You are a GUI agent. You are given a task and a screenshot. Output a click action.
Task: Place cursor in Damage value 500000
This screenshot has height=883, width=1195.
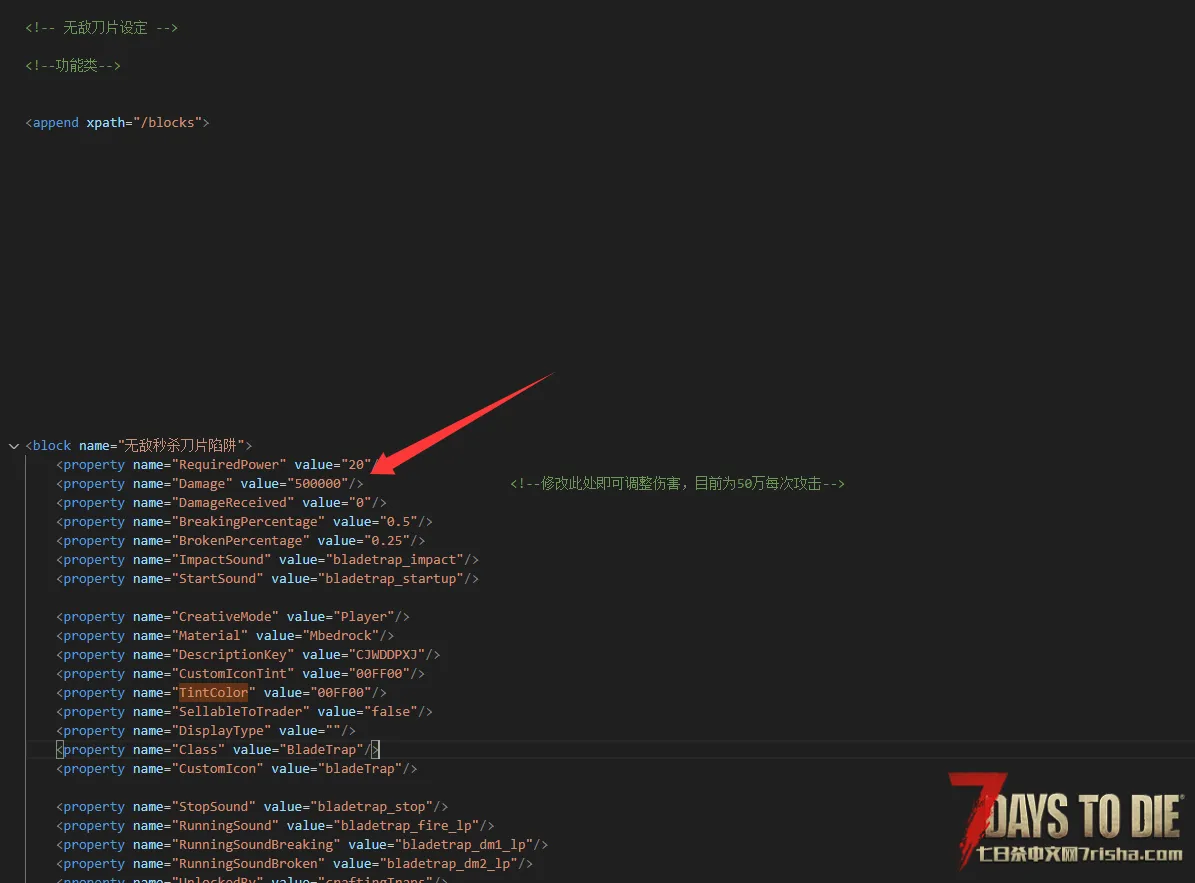pos(318,484)
